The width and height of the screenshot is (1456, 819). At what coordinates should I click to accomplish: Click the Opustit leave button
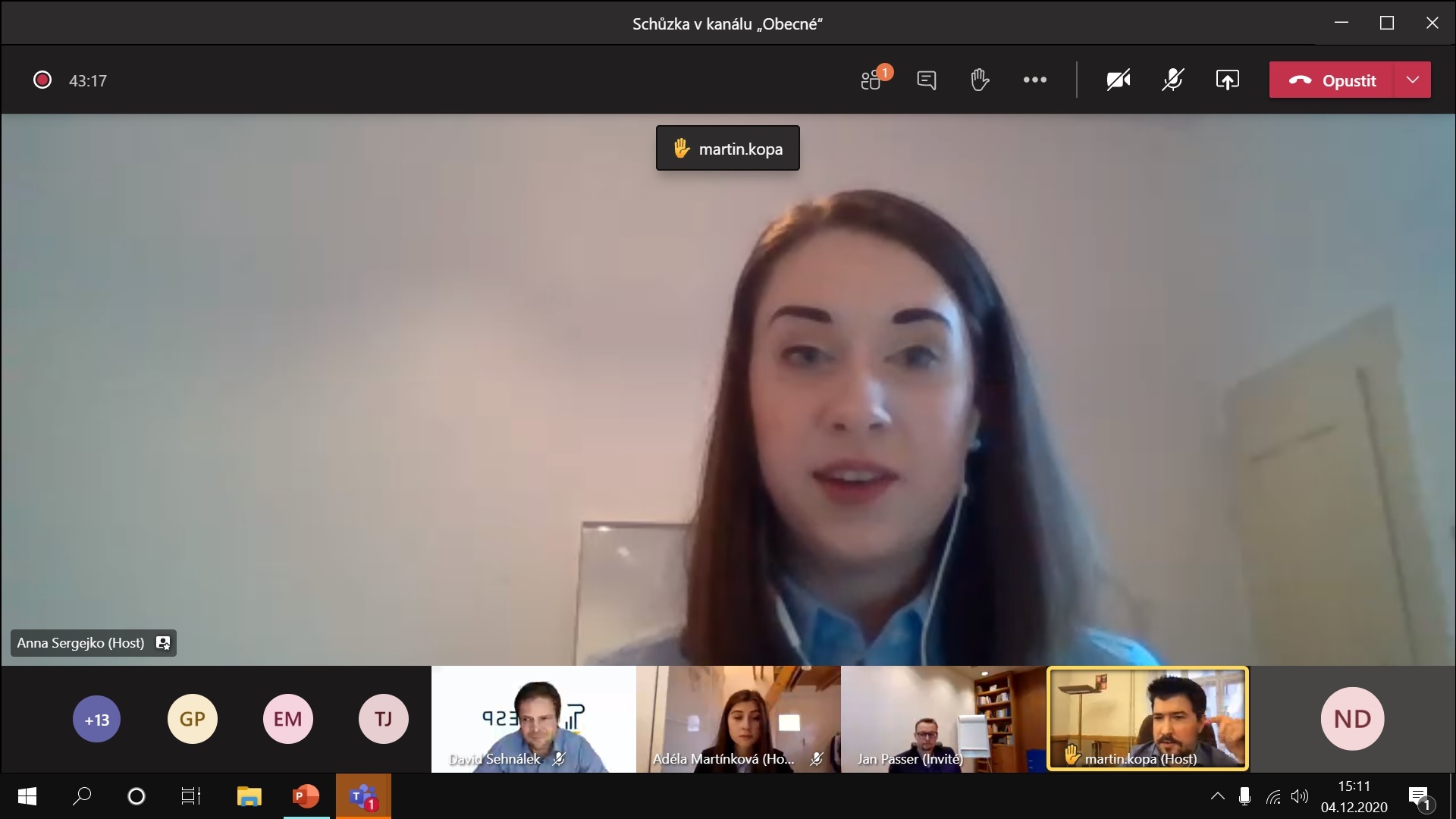(x=1332, y=80)
